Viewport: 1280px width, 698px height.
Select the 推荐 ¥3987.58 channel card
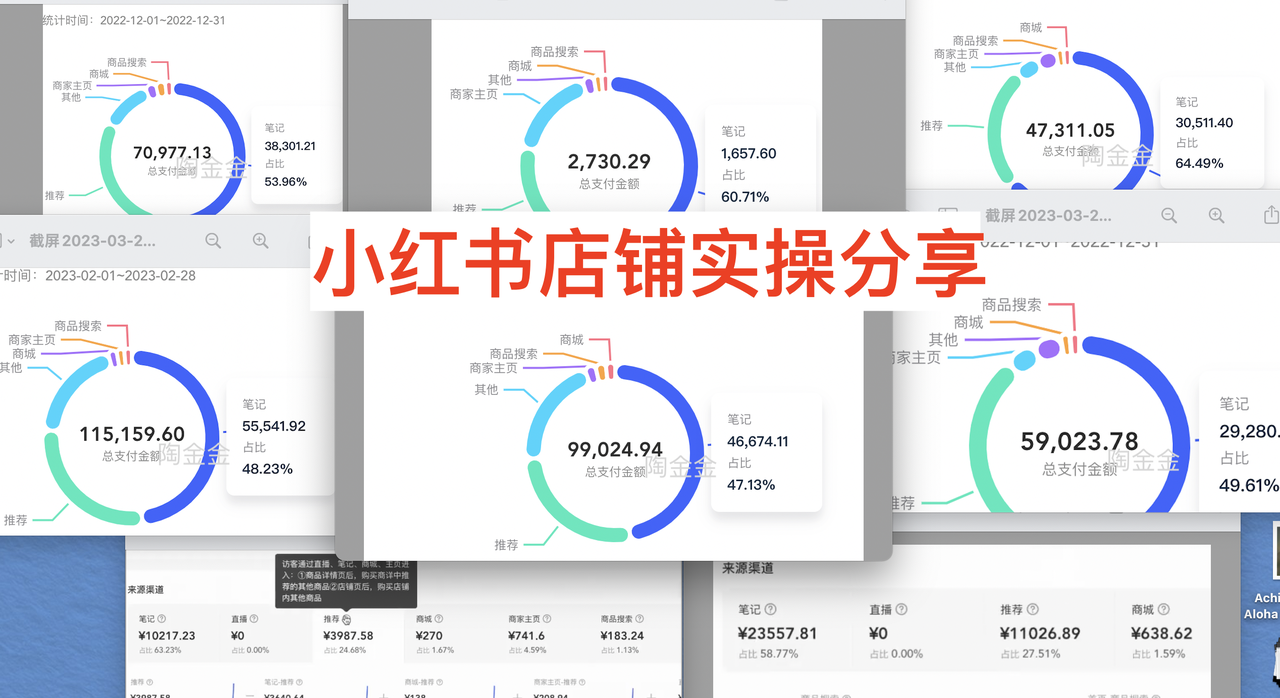(x=358, y=634)
